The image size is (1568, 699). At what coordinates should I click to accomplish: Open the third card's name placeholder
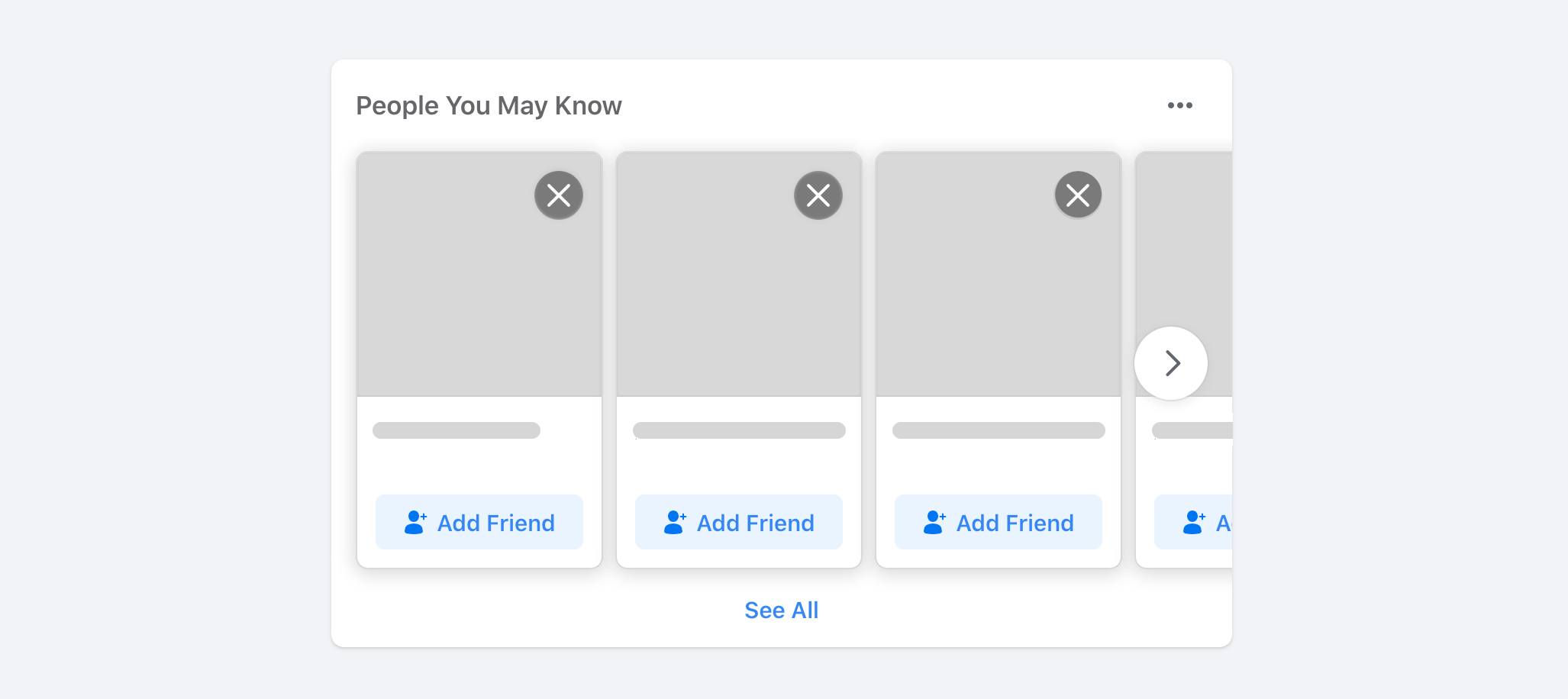click(999, 430)
